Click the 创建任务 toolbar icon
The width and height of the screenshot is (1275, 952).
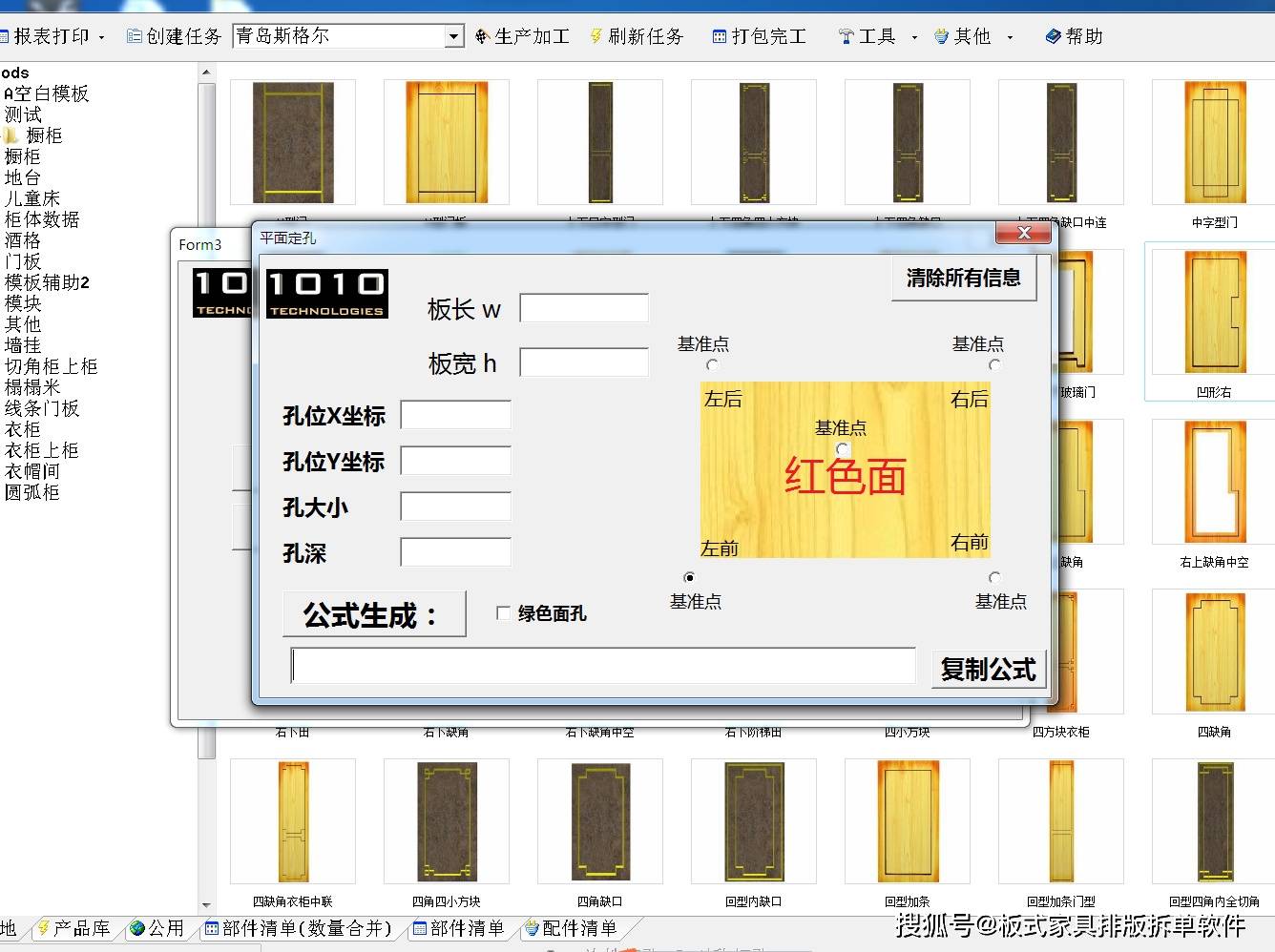coord(135,36)
